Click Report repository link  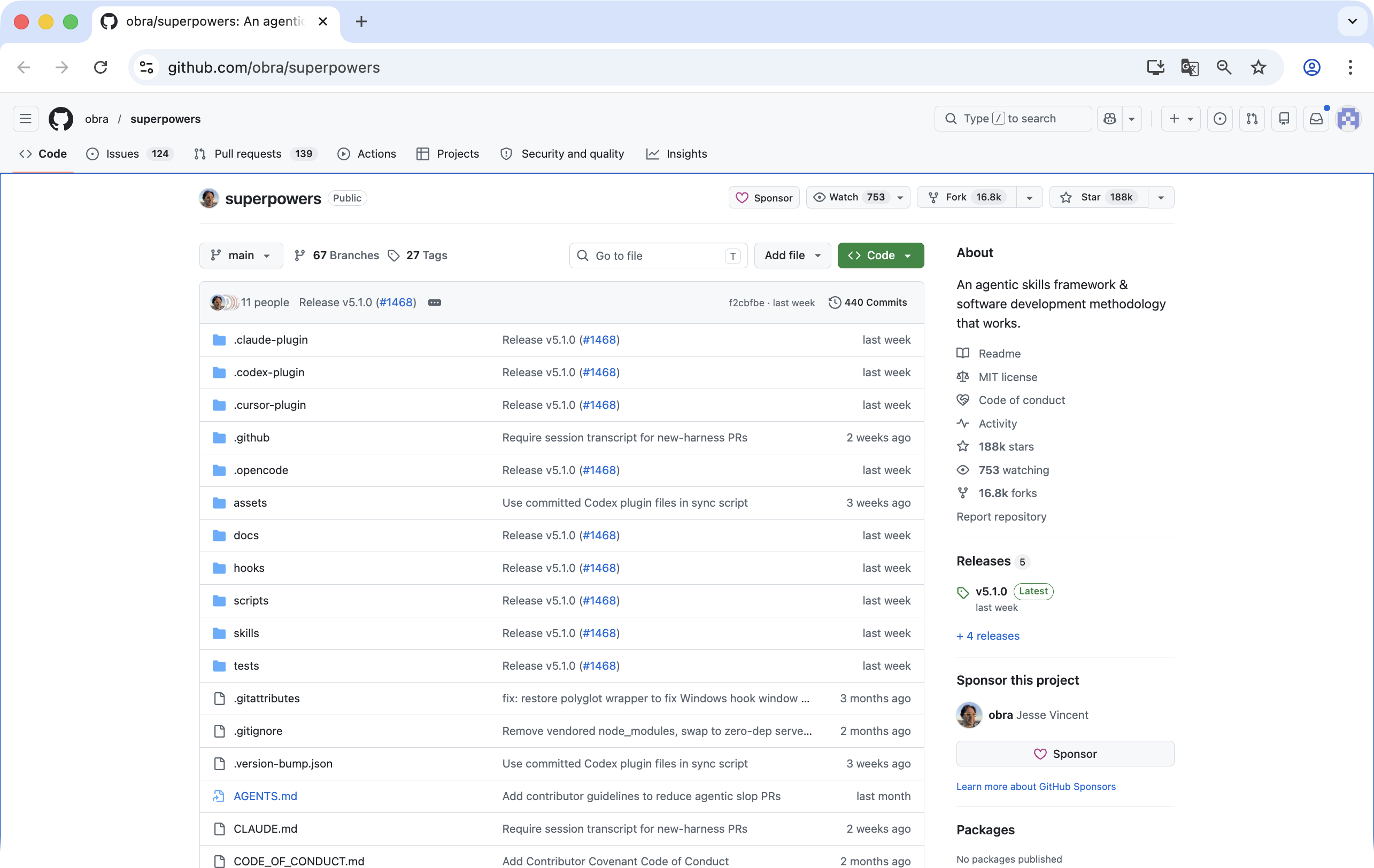coord(1001,517)
